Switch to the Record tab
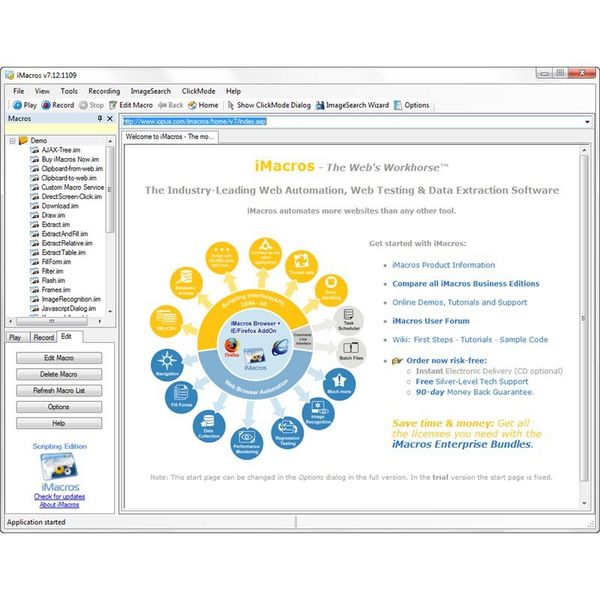This screenshot has width=600, height=600. pyautogui.click(x=43, y=337)
